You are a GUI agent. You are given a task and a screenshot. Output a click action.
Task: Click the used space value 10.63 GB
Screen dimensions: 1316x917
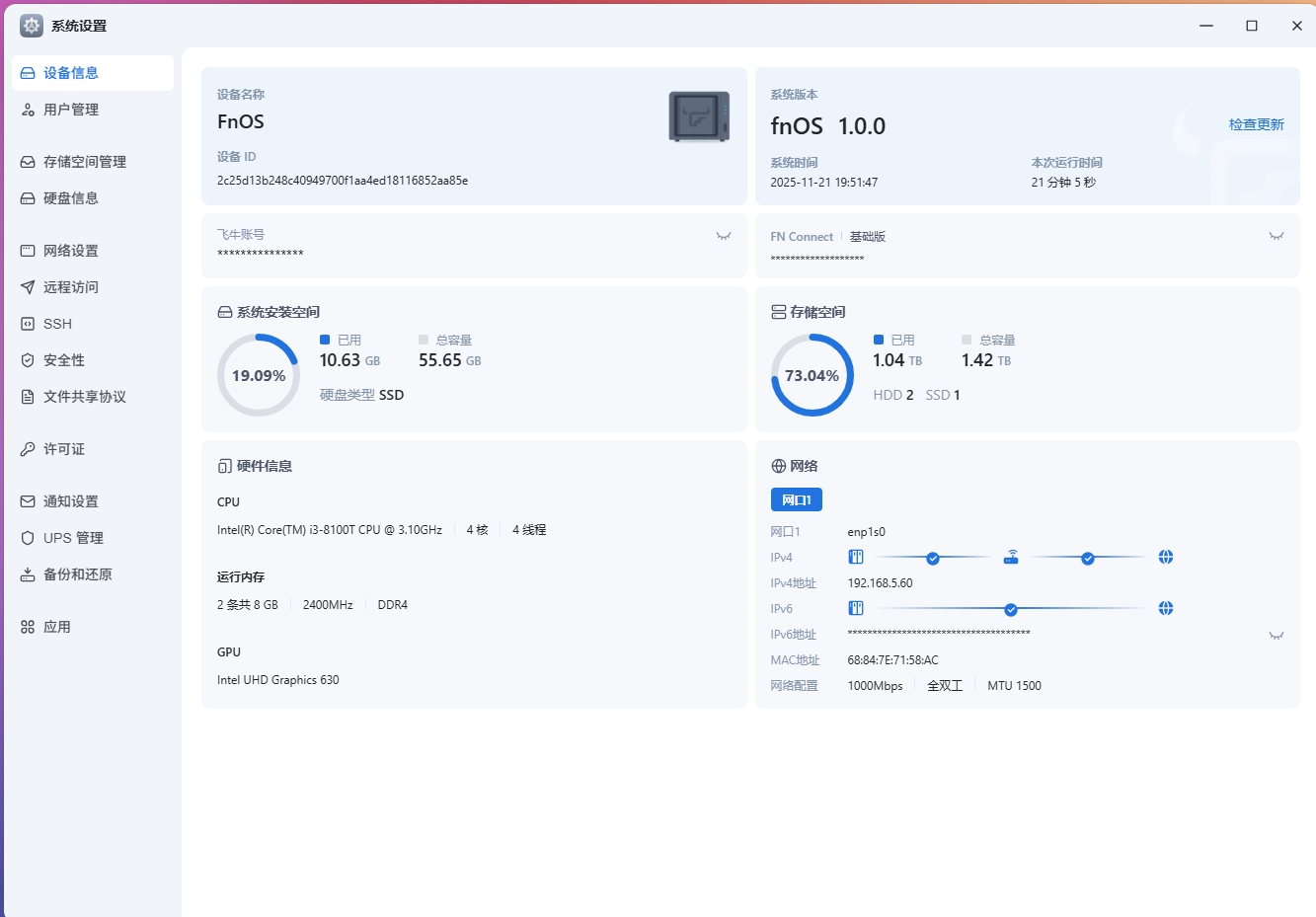(349, 360)
